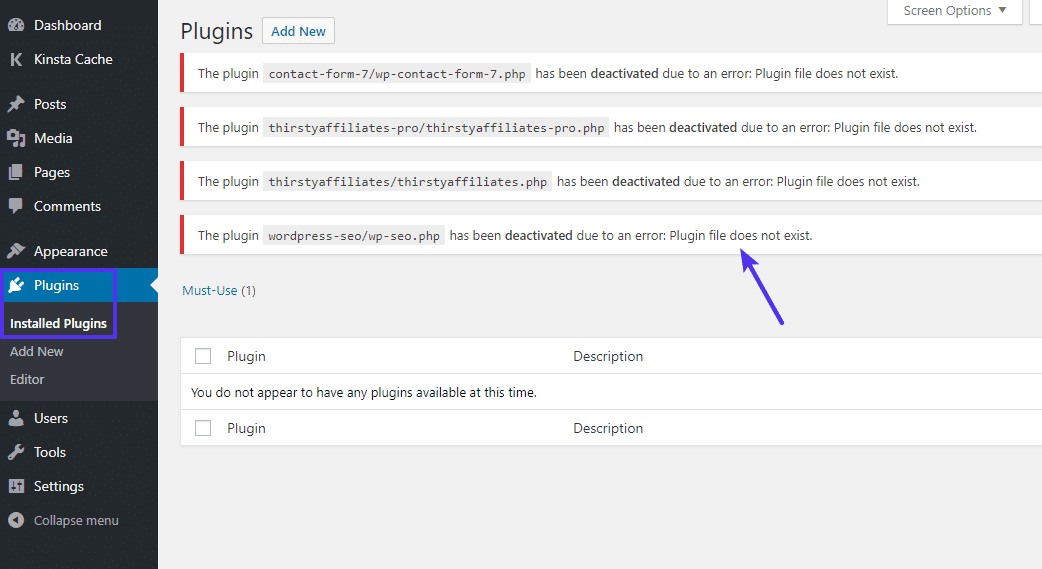Expand the Screen Options dropdown
The image size is (1042, 569).
[954, 11]
